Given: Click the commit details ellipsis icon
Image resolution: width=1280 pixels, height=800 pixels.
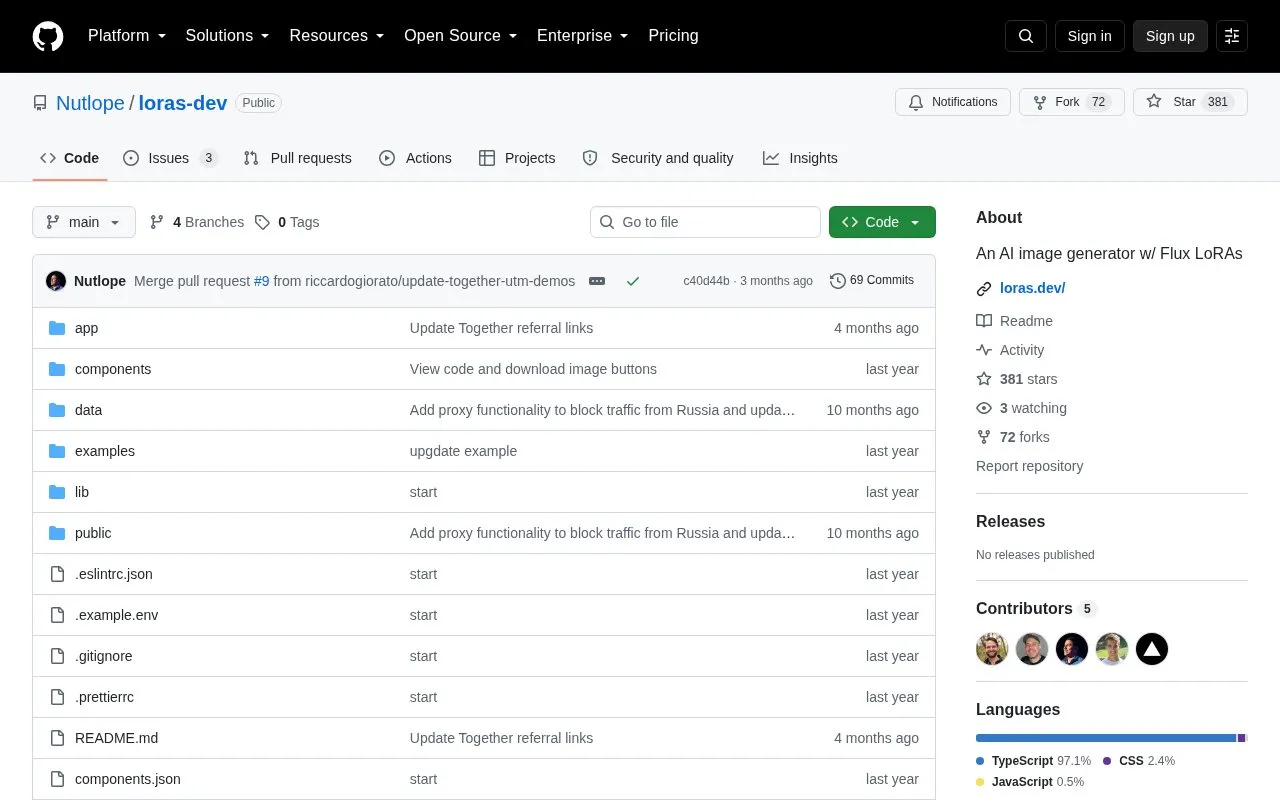Looking at the screenshot, I should pos(597,281).
